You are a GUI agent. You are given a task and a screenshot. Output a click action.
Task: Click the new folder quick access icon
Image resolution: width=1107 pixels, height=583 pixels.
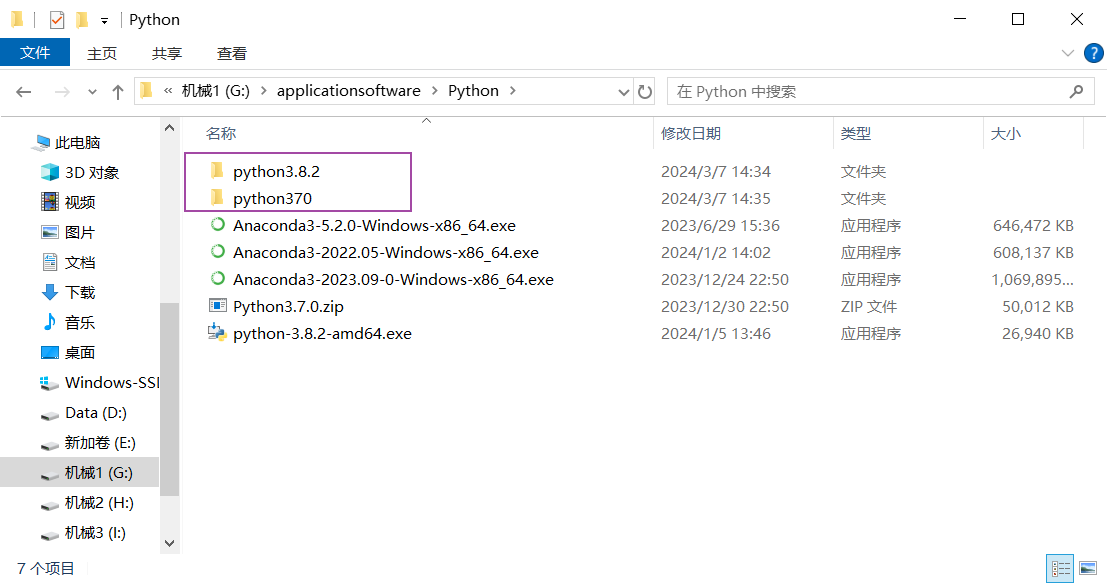[x=83, y=20]
